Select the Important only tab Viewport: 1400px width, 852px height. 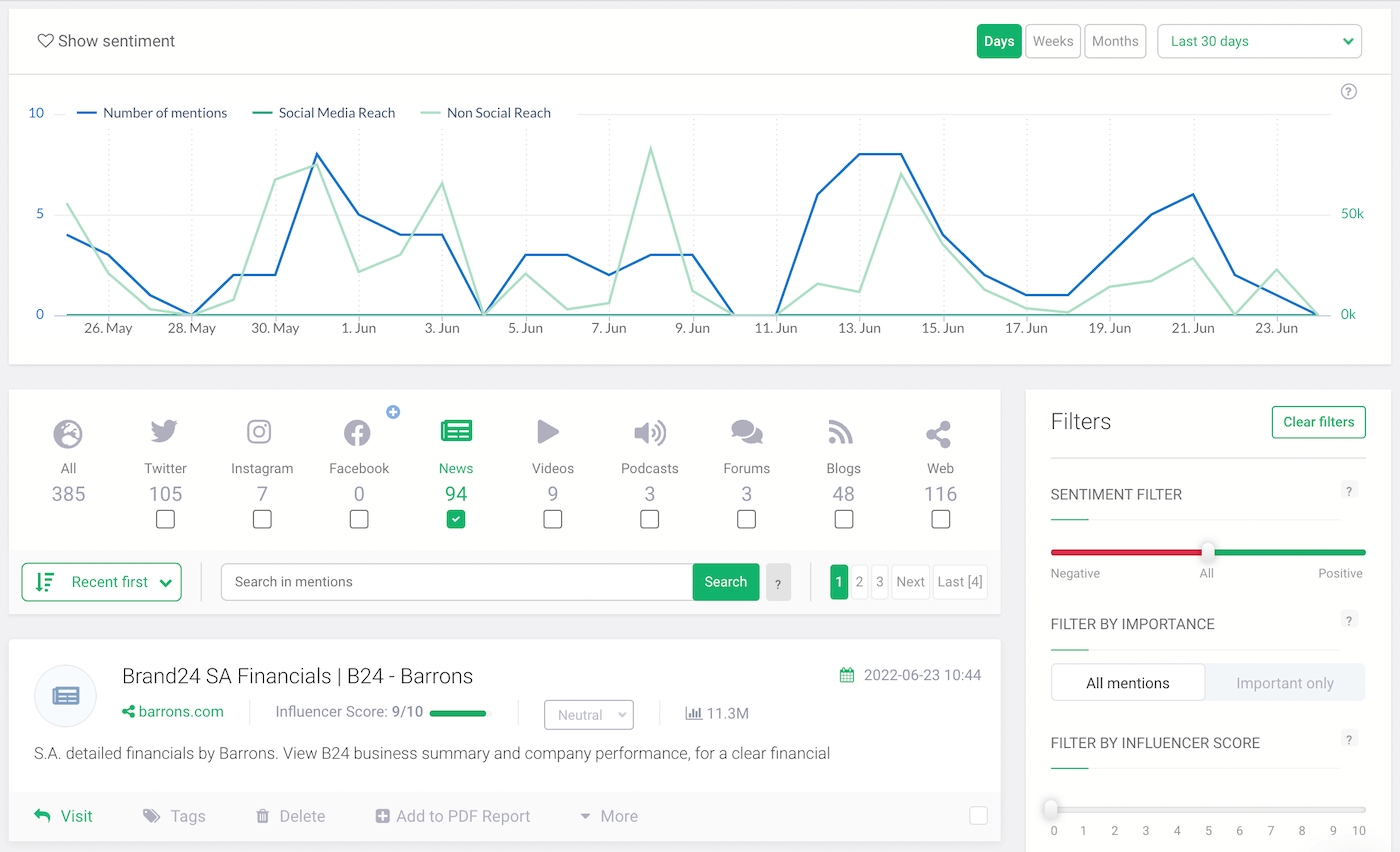[1284, 683]
